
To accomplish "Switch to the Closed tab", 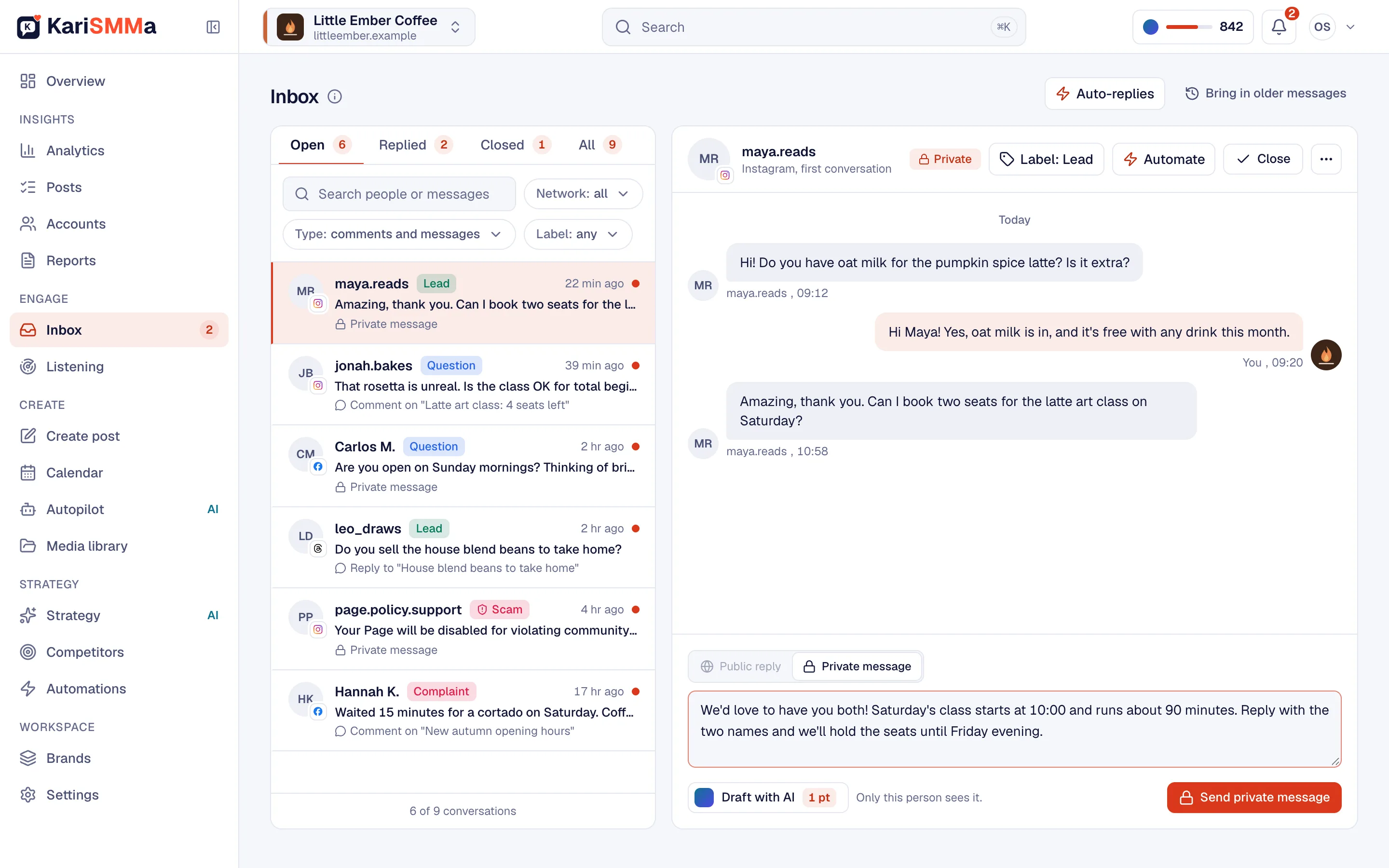I will (515, 145).
